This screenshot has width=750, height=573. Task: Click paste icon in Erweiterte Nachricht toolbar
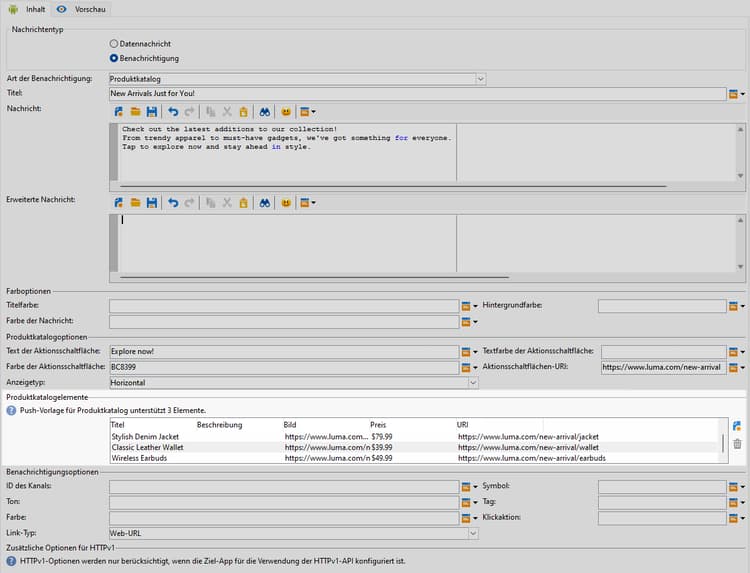(x=243, y=203)
